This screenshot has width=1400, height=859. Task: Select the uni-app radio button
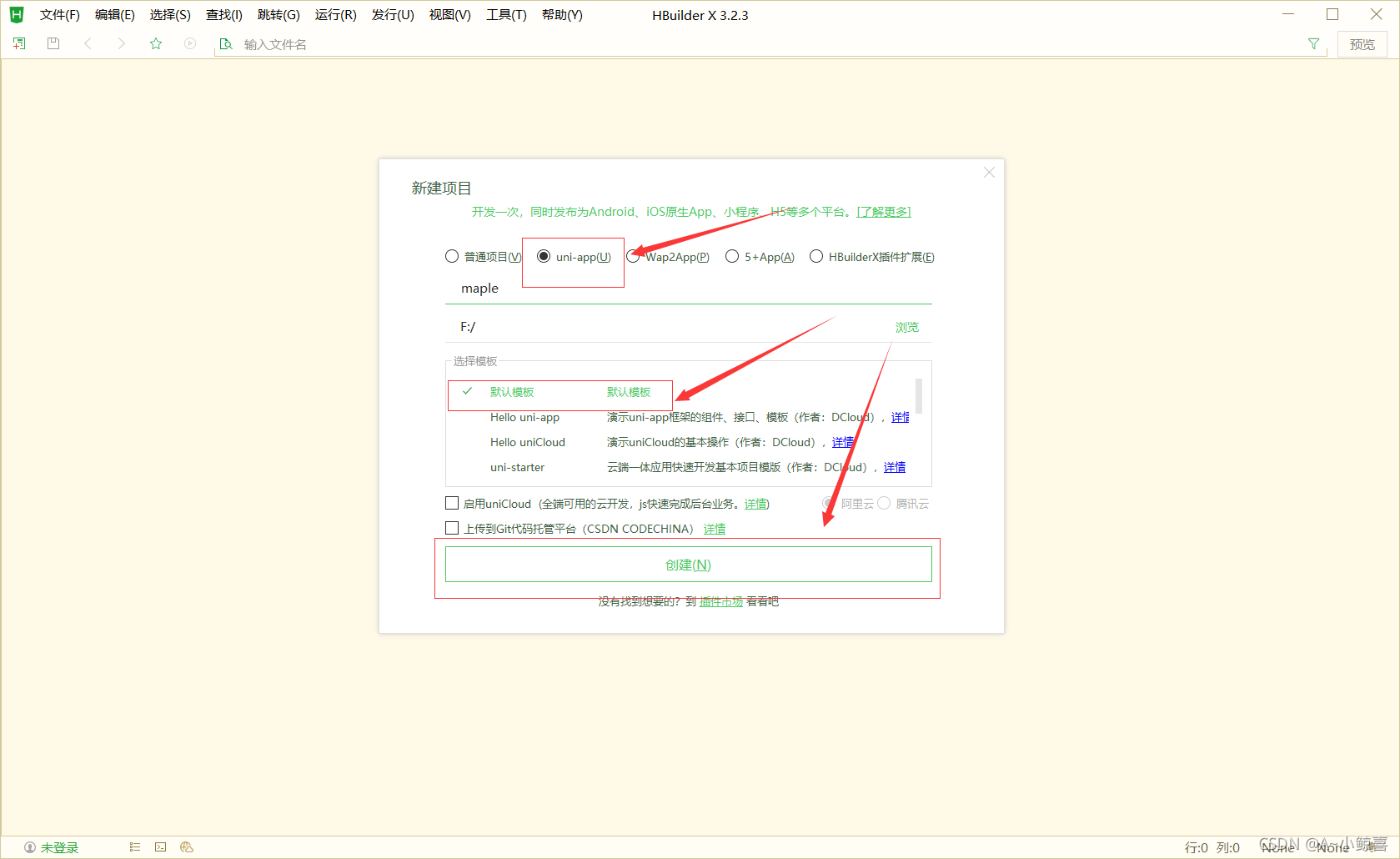coord(544,256)
